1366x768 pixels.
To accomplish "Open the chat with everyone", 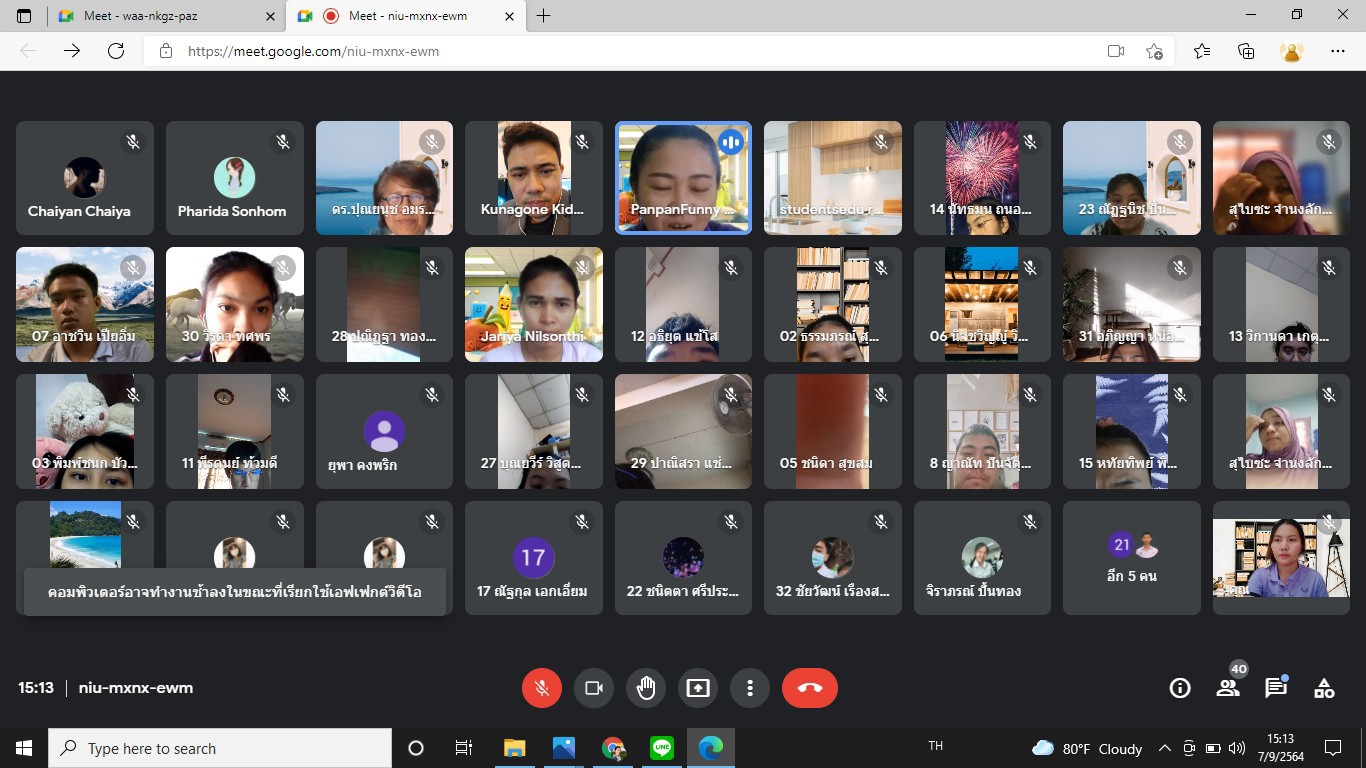I will [x=1276, y=688].
